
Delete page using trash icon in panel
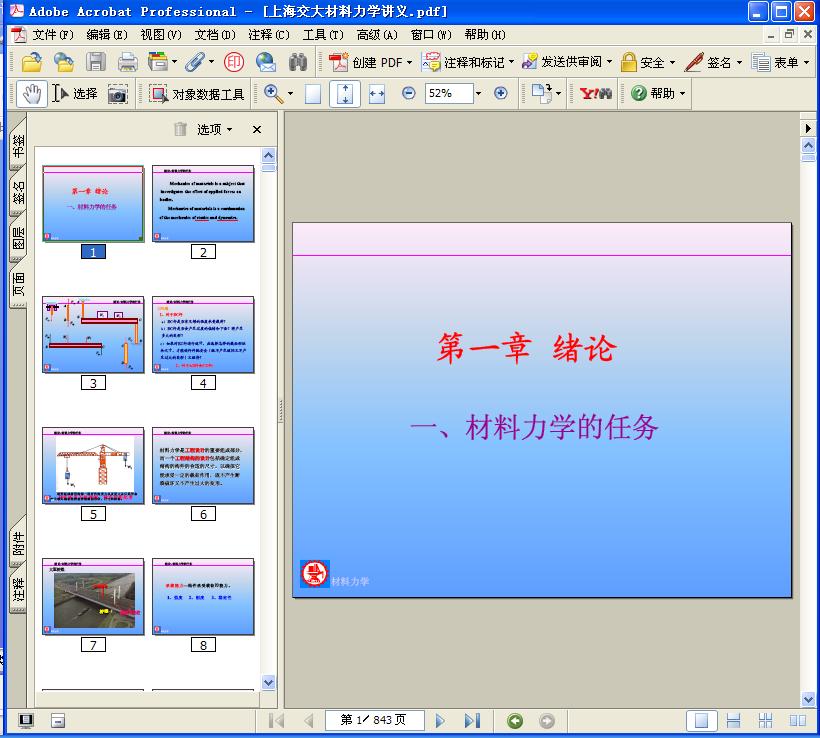180,129
